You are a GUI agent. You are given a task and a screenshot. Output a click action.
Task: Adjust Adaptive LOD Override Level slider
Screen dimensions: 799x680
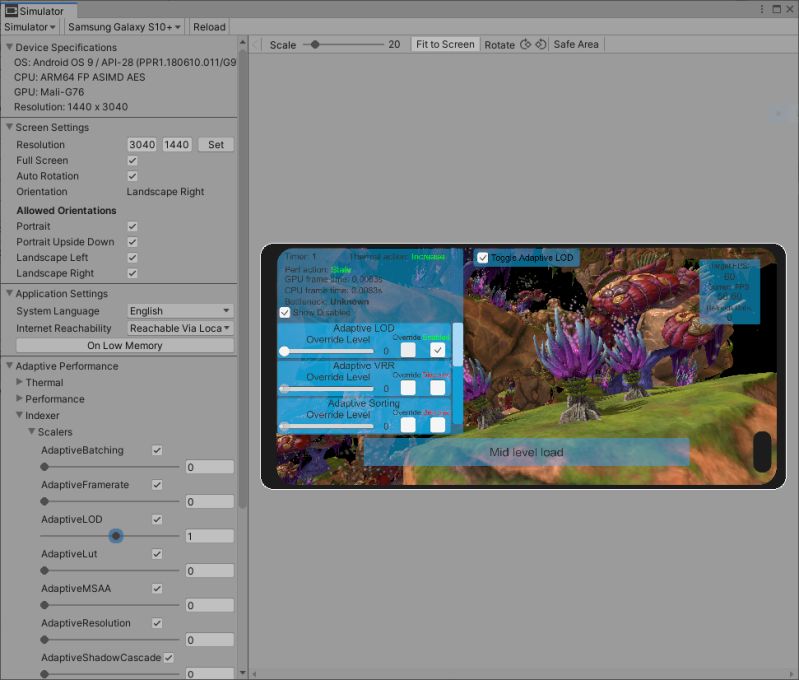click(x=327, y=351)
